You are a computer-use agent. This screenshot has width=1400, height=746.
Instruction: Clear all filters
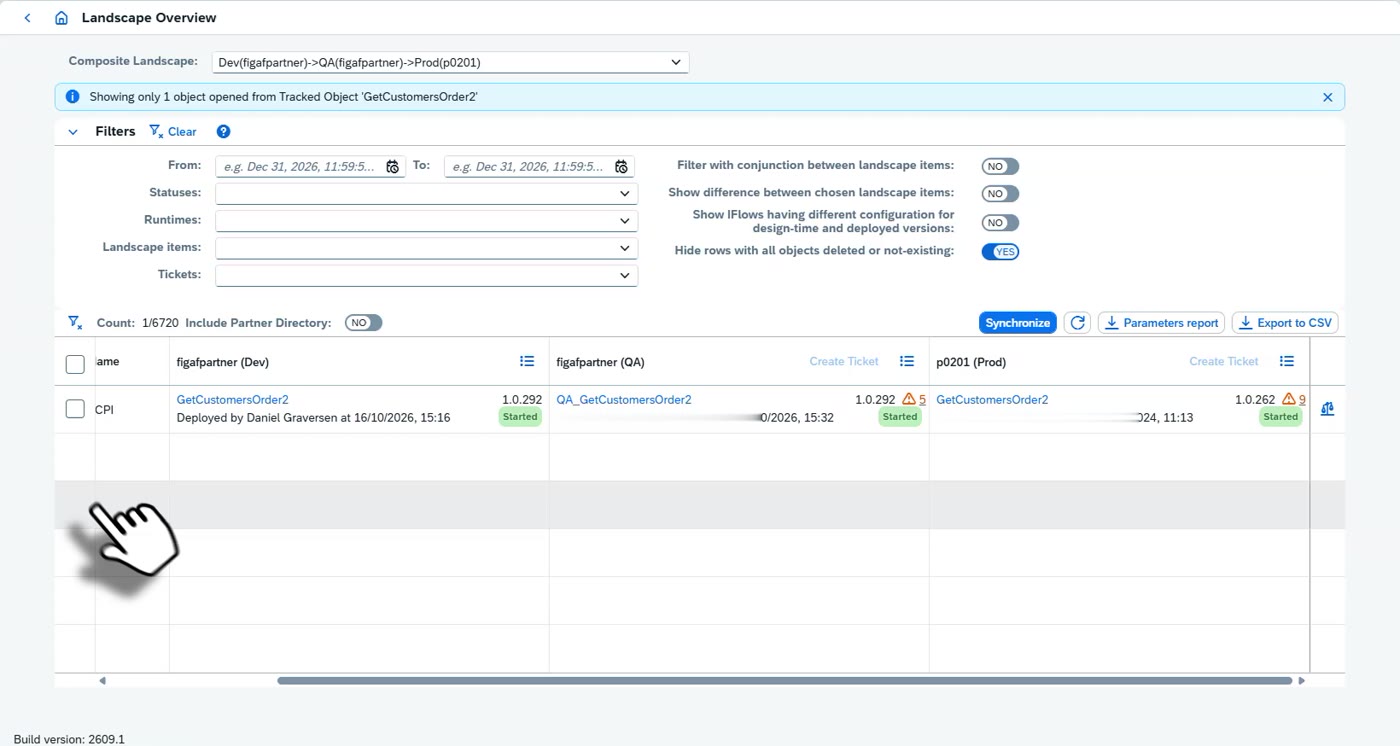click(173, 132)
